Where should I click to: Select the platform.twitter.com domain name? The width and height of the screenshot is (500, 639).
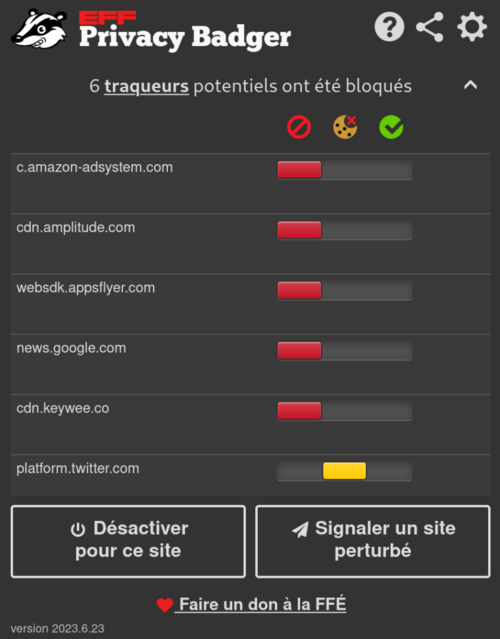coord(78,469)
